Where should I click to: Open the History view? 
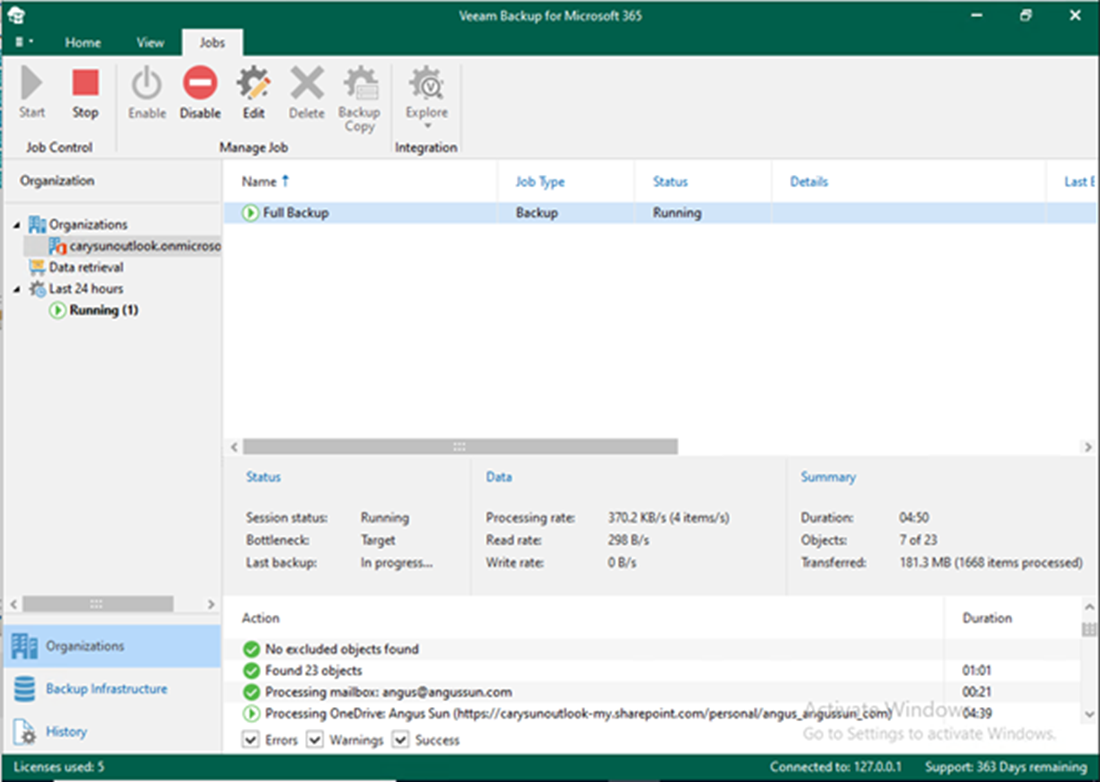112,732
